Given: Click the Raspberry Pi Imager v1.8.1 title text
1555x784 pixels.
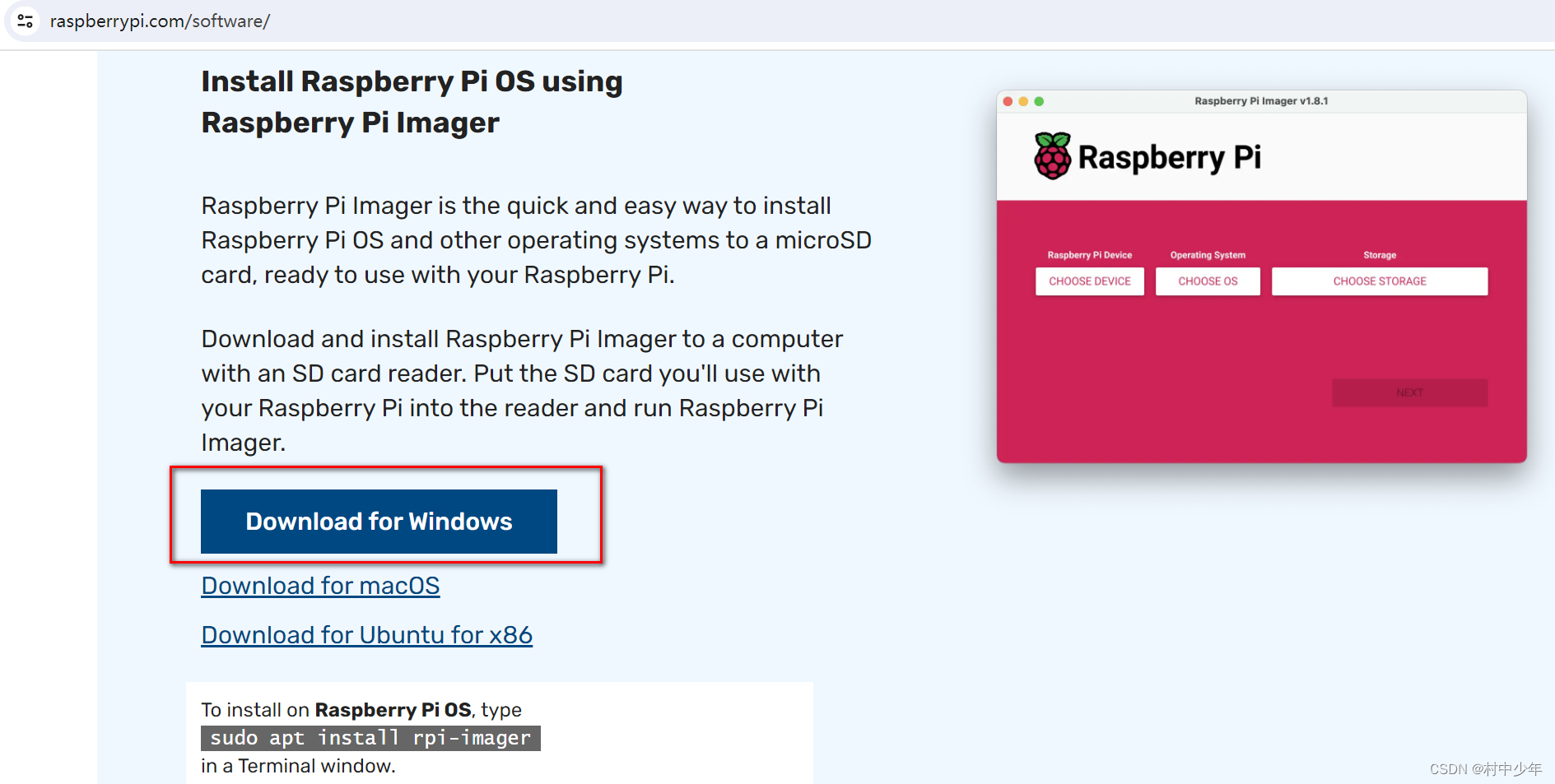Looking at the screenshot, I should pyautogui.click(x=1261, y=101).
